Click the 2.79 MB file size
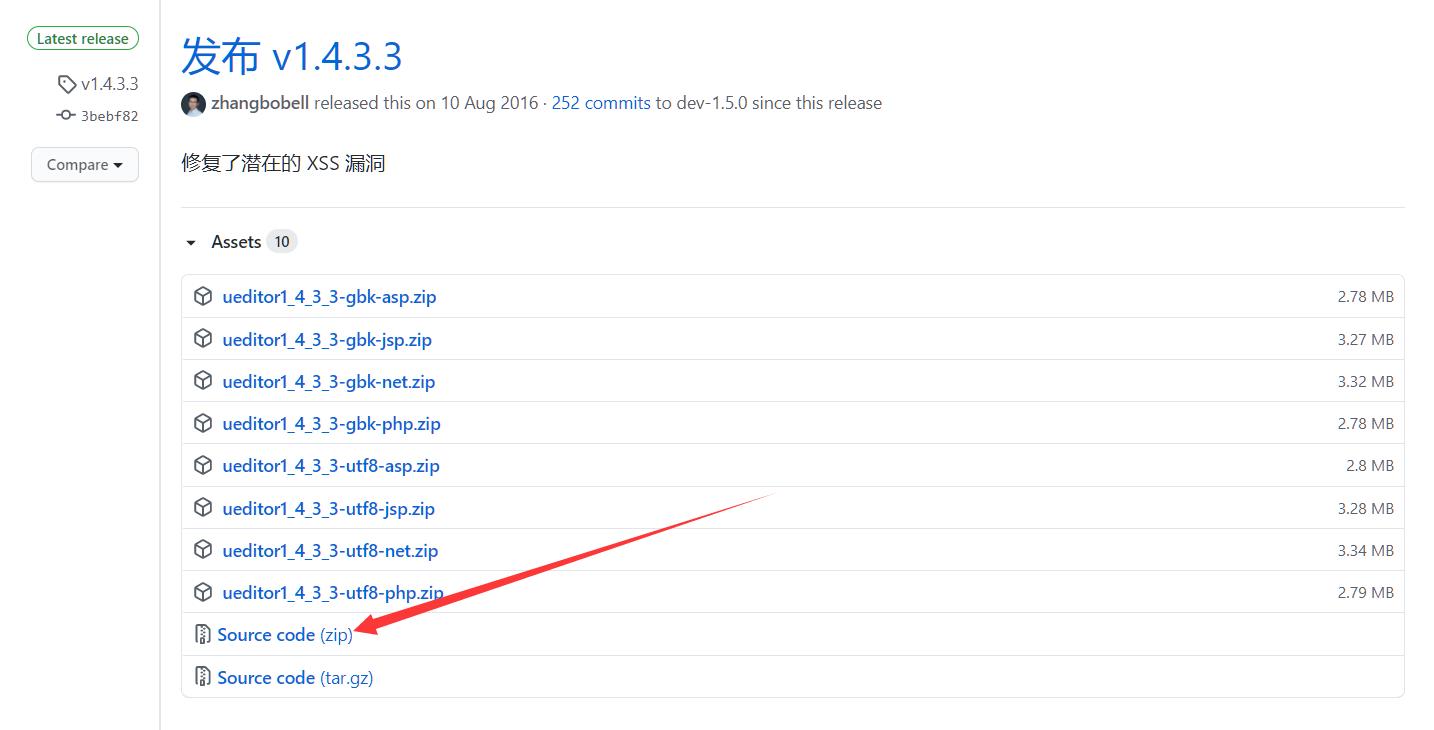Image resolution: width=1434 pixels, height=730 pixels. point(1365,593)
